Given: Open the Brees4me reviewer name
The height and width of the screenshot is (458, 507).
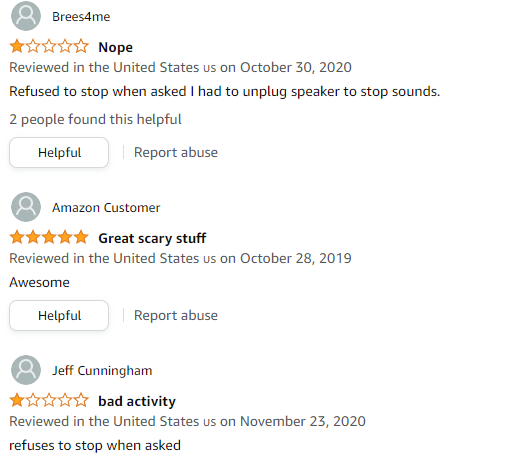Looking at the screenshot, I should pos(81,17).
